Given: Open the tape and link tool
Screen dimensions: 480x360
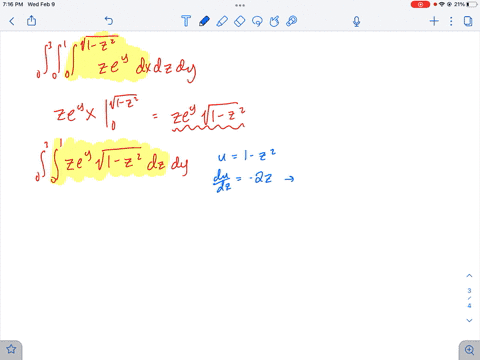Looking at the screenshot, I should tap(292, 21).
